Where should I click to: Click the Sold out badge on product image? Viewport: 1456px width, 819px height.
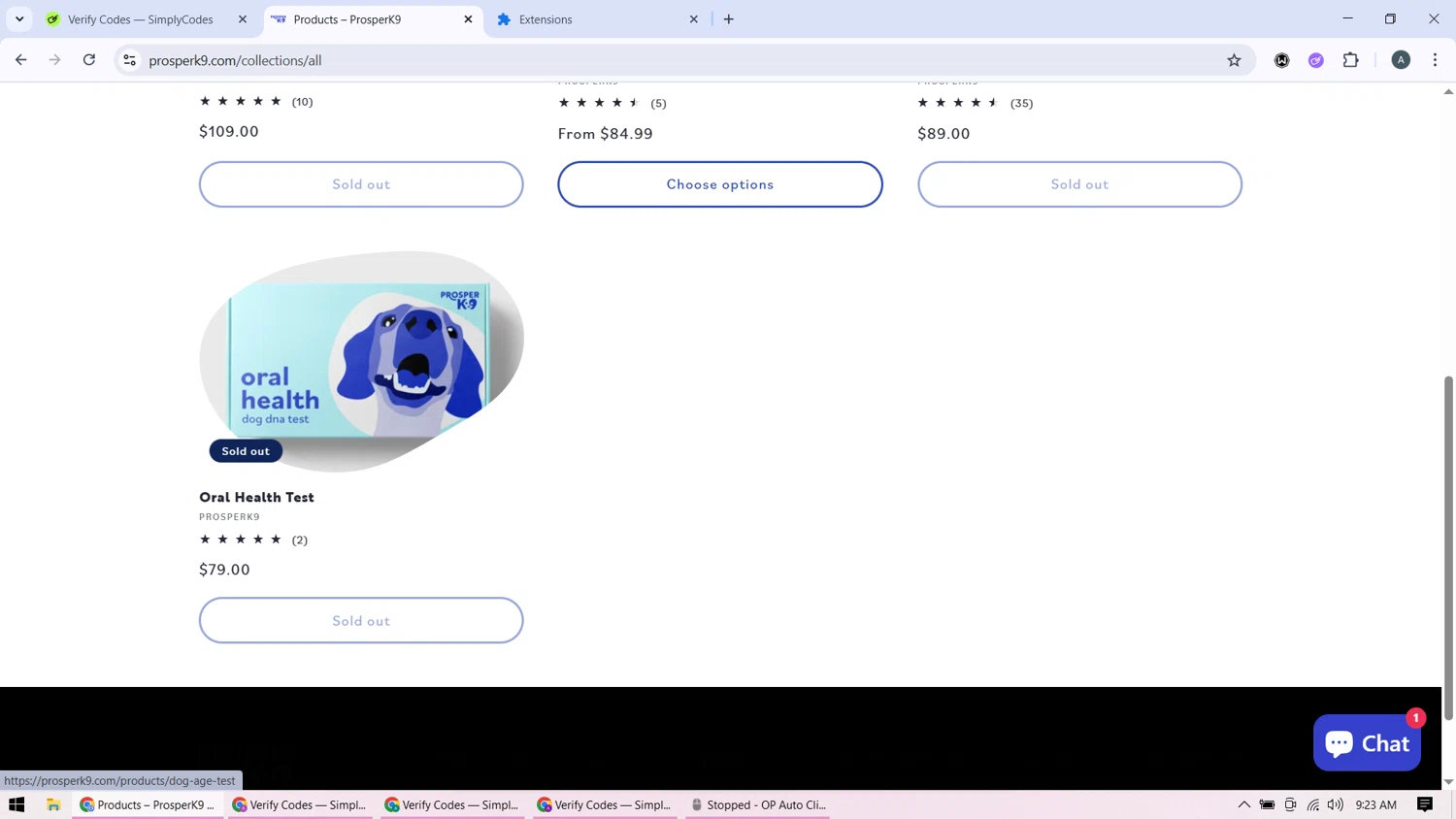(246, 451)
